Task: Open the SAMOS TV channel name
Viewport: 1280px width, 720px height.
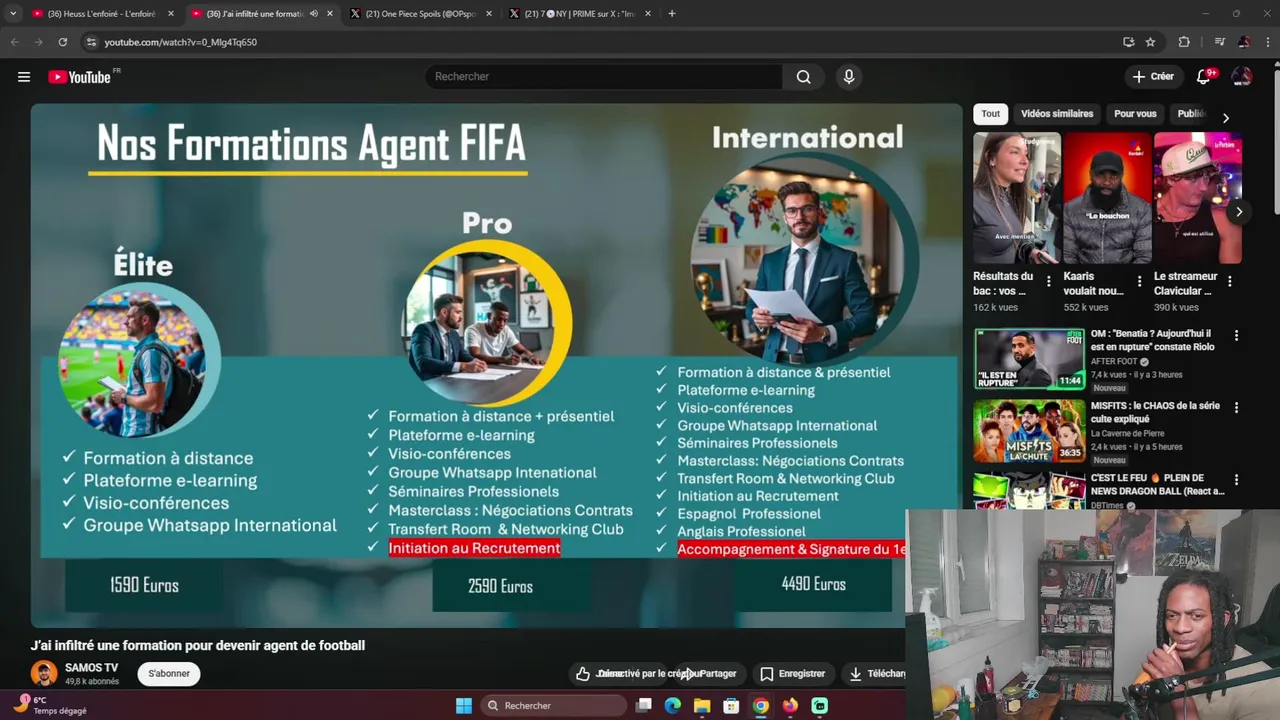Action: pos(91,667)
